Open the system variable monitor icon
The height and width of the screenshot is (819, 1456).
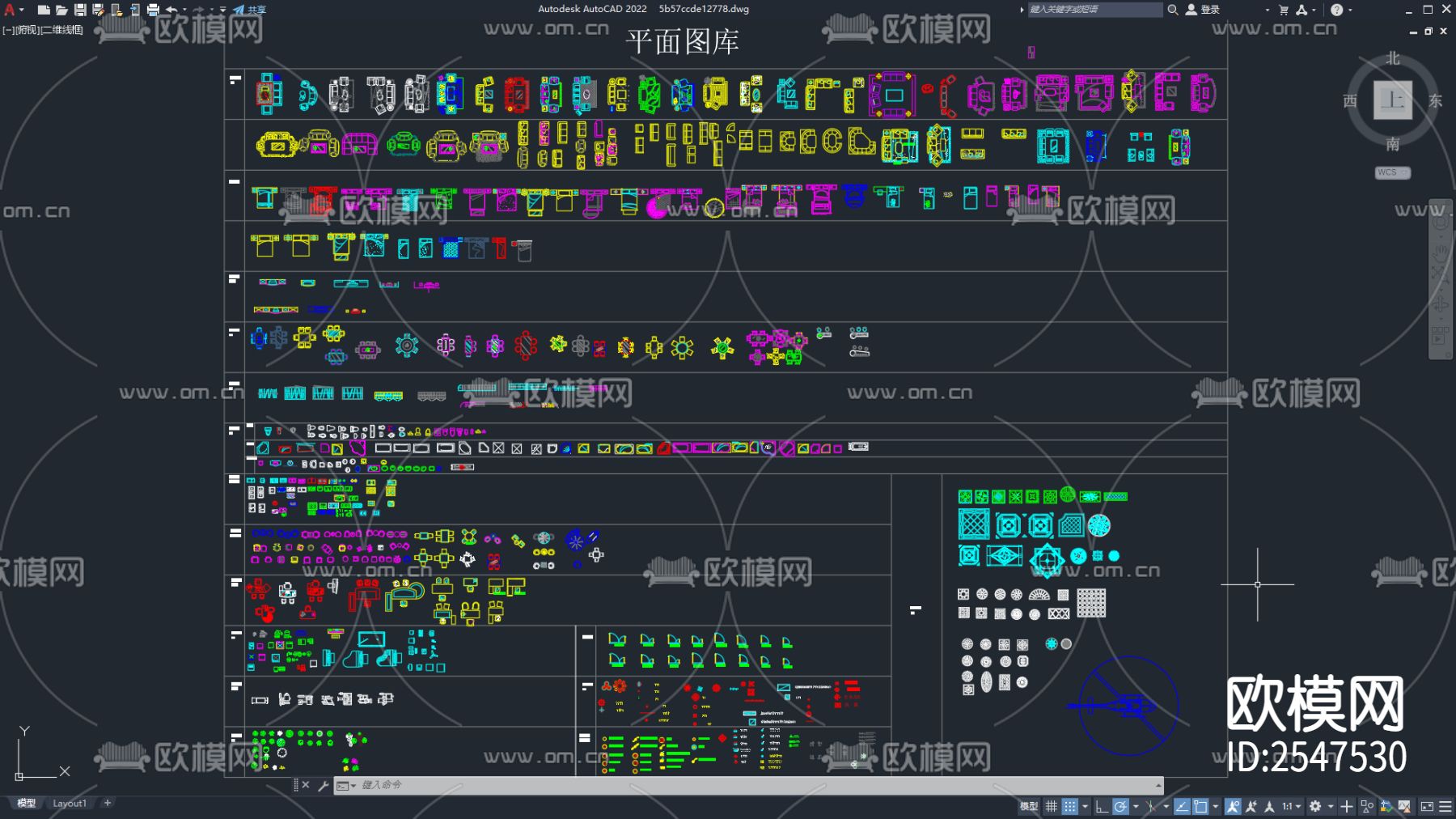coord(1405,806)
